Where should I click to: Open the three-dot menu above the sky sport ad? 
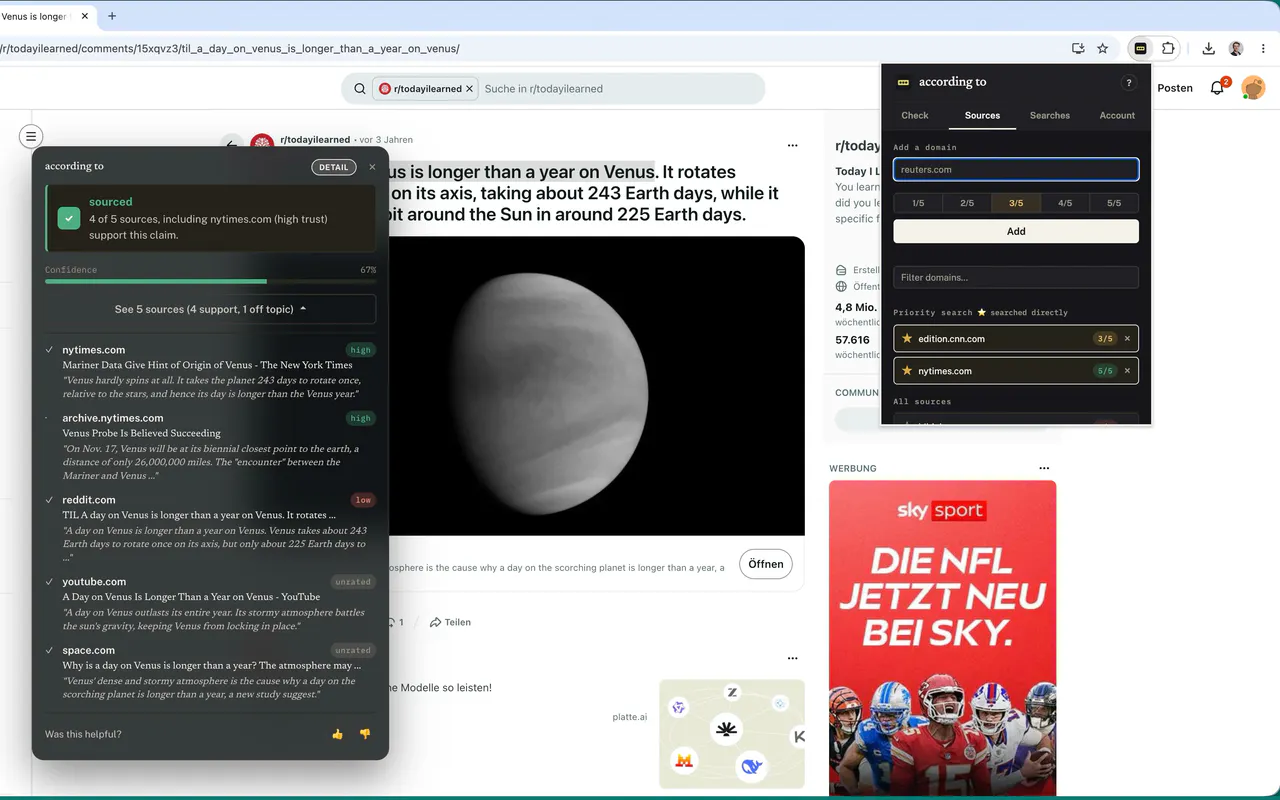tap(1044, 468)
